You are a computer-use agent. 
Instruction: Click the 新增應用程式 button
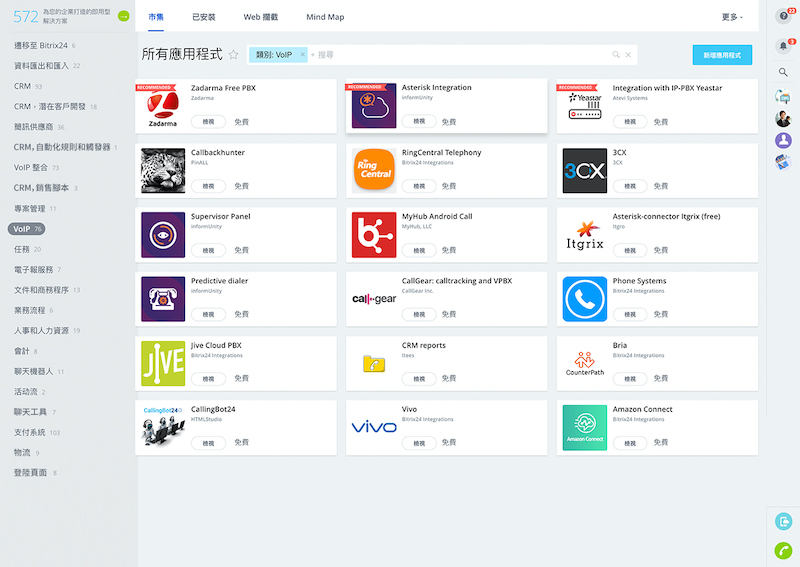pyautogui.click(x=722, y=55)
